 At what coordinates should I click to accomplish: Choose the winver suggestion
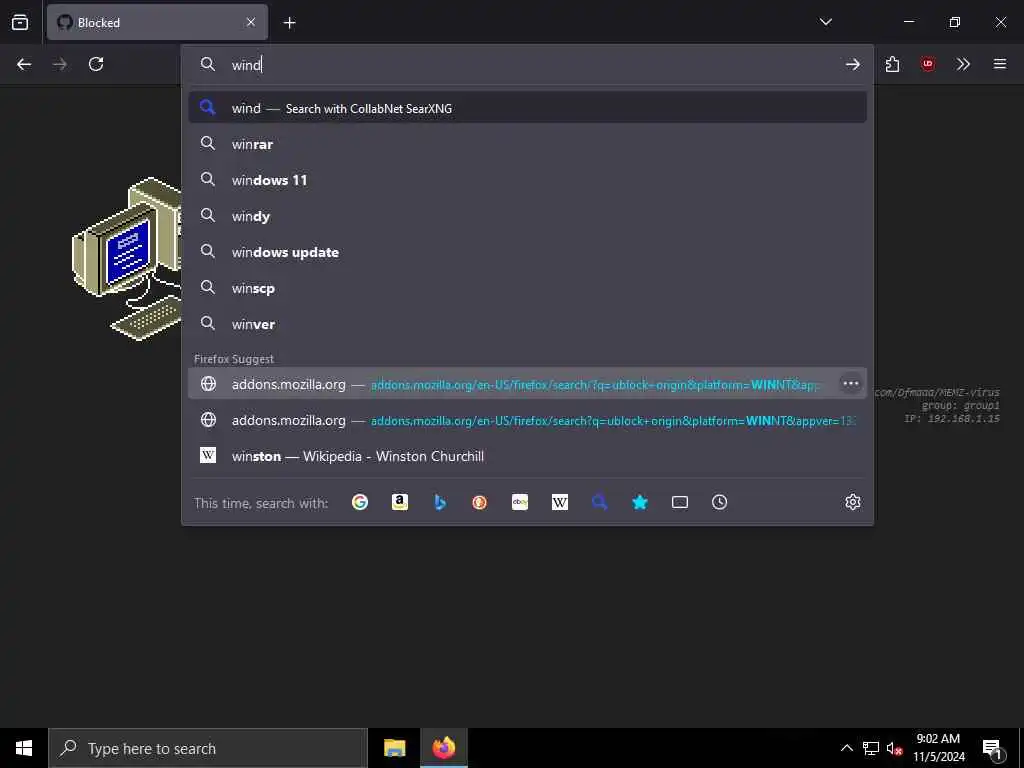click(528, 324)
